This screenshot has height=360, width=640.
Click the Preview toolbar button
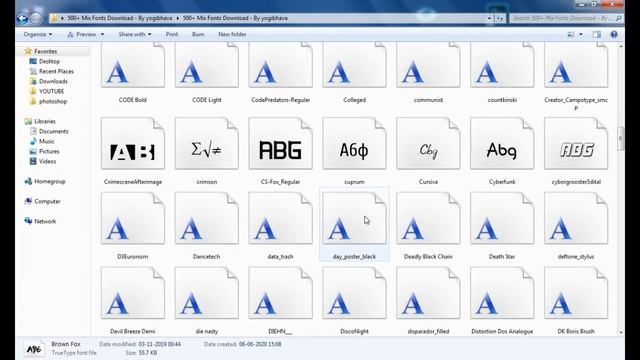(x=82, y=34)
